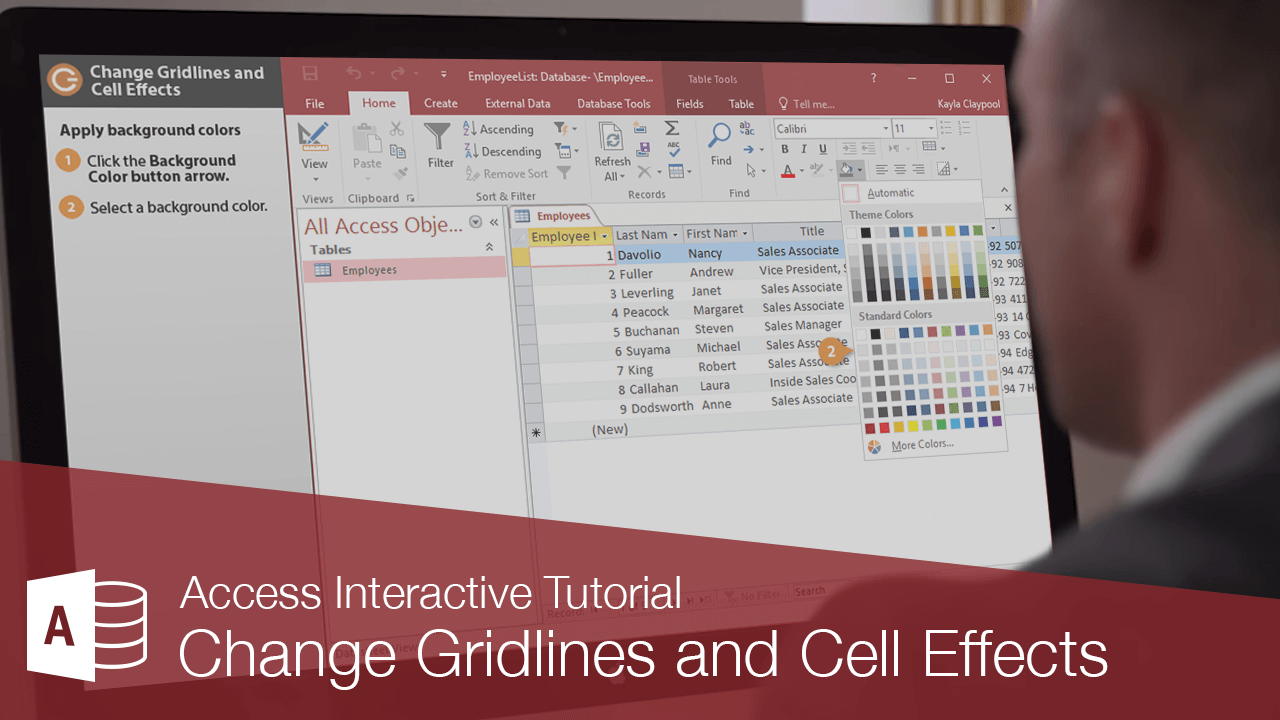Select the Filter icon in Sort & Filter
The width and height of the screenshot is (1280, 720).
439,134
